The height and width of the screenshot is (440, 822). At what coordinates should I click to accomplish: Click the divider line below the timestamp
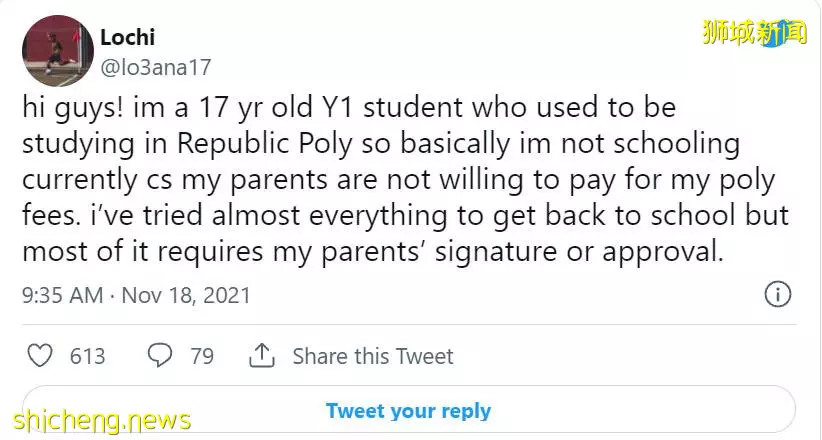tap(409, 325)
